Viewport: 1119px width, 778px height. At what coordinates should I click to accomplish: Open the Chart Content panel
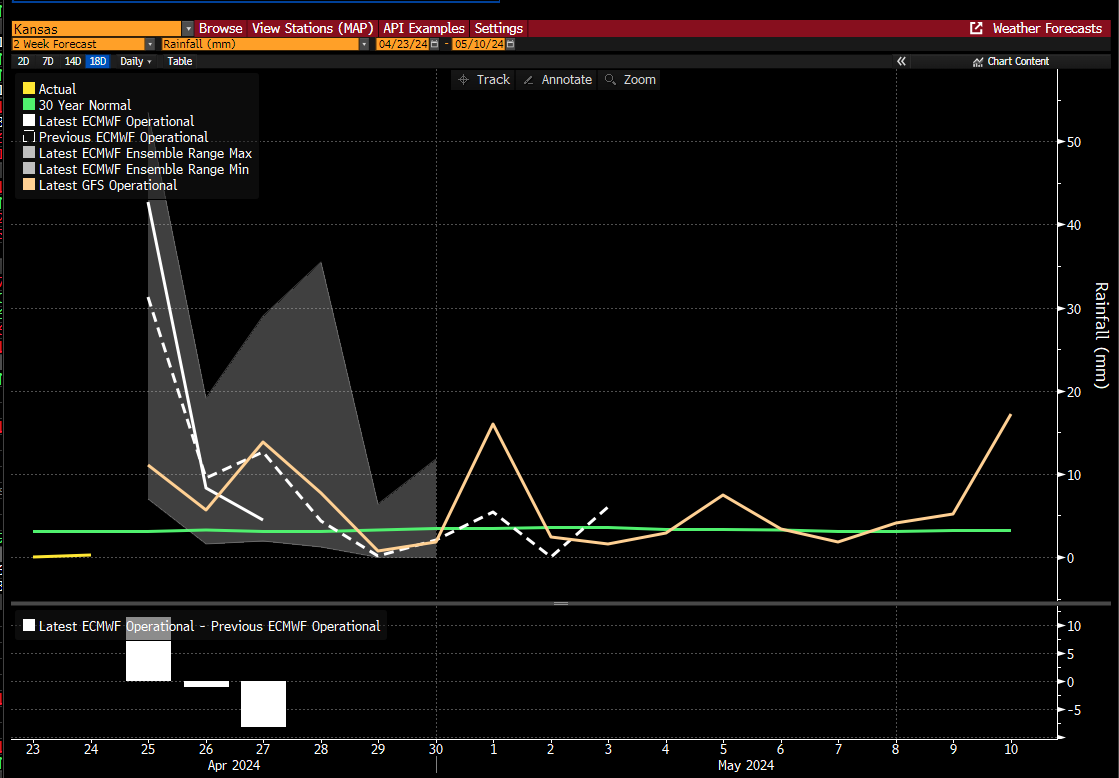[x=1011, y=61]
